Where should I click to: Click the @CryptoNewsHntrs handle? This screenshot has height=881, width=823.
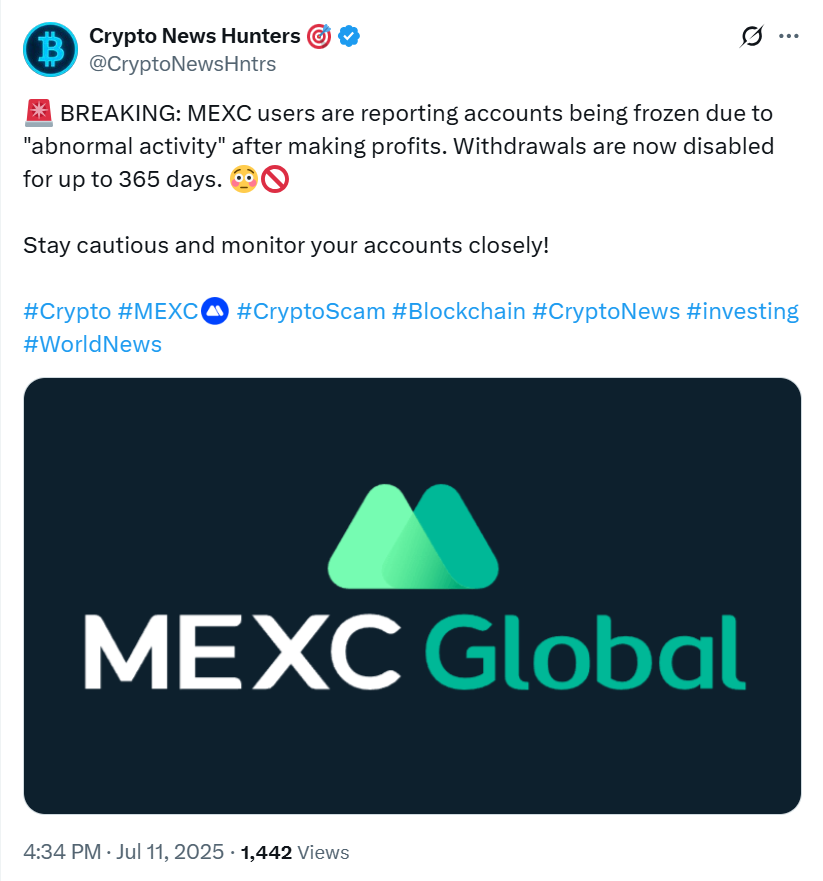coord(182,64)
